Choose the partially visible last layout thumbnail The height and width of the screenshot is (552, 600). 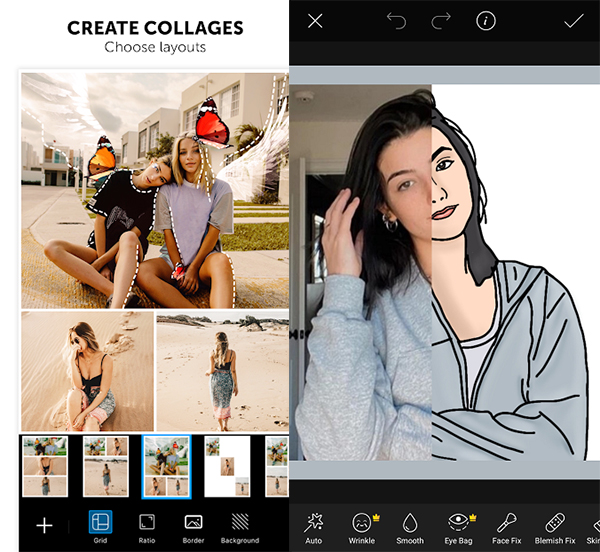(x=277, y=467)
